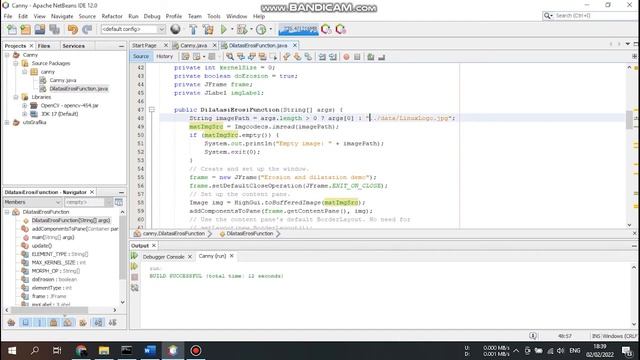Switch to the Canny.java editor tab
The width and height of the screenshot is (640, 360).
click(193, 45)
